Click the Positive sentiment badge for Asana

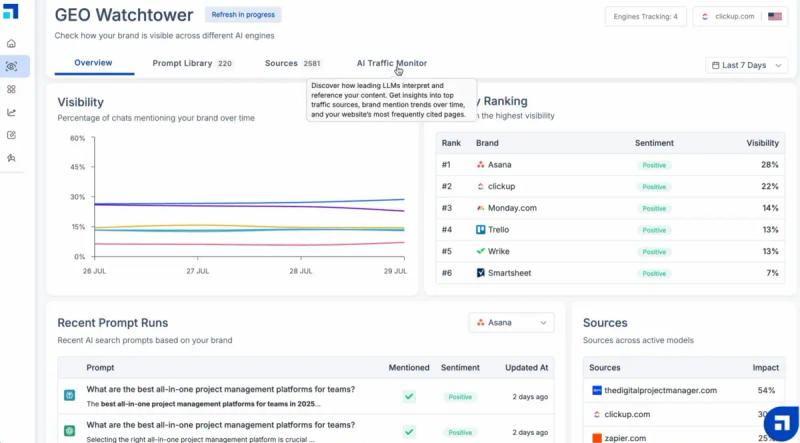654,165
